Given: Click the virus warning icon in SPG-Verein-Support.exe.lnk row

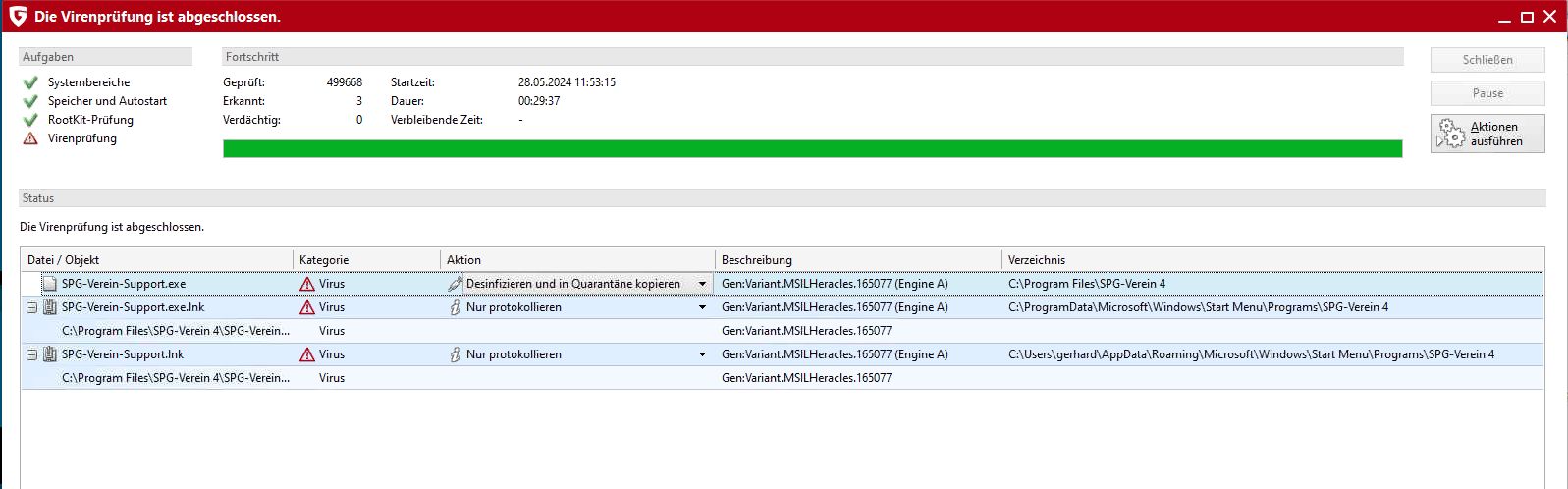Looking at the screenshot, I should tap(307, 307).
